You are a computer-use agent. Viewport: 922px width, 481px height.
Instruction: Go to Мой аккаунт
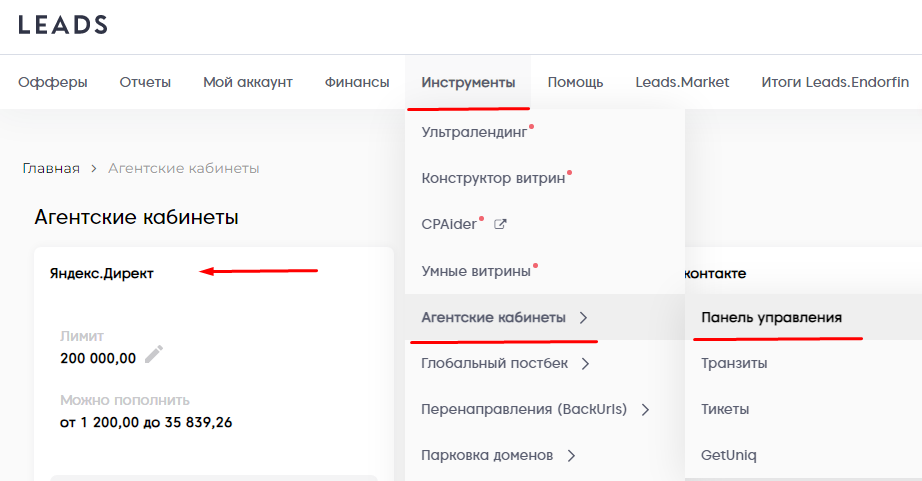[248, 82]
